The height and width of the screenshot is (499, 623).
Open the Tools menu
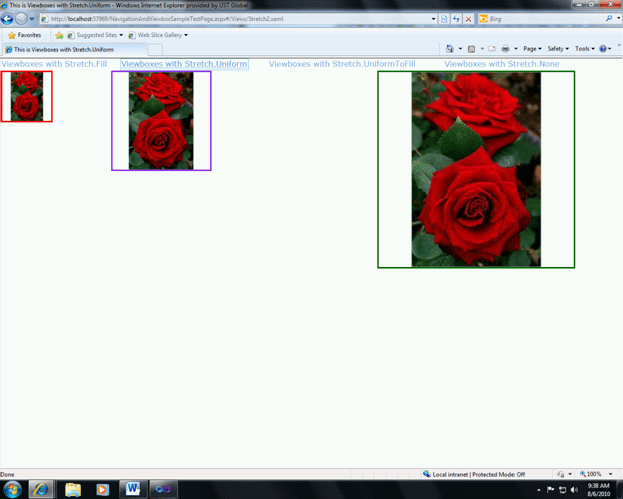coord(584,48)
